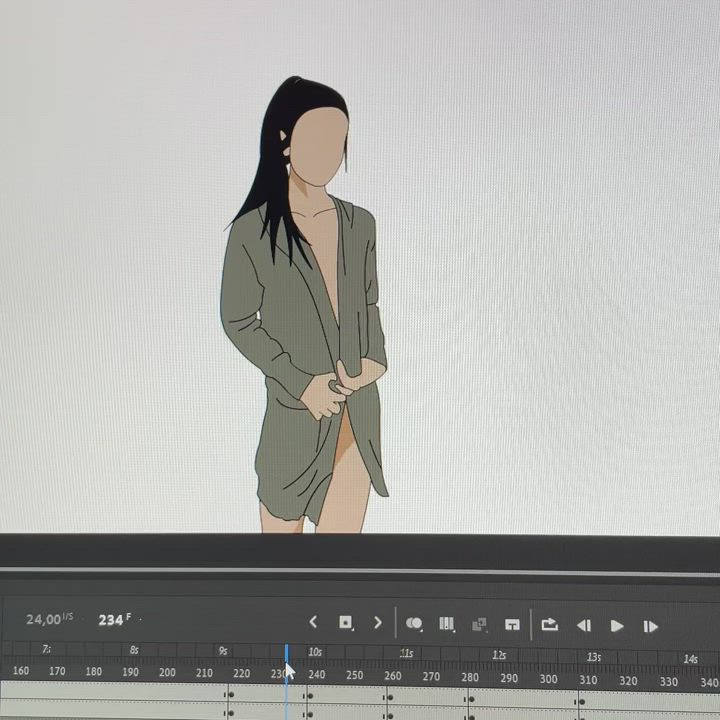Step back one frame
This screenshot has height=720, width=720.
pyautogui.click(x=584, y=625)
